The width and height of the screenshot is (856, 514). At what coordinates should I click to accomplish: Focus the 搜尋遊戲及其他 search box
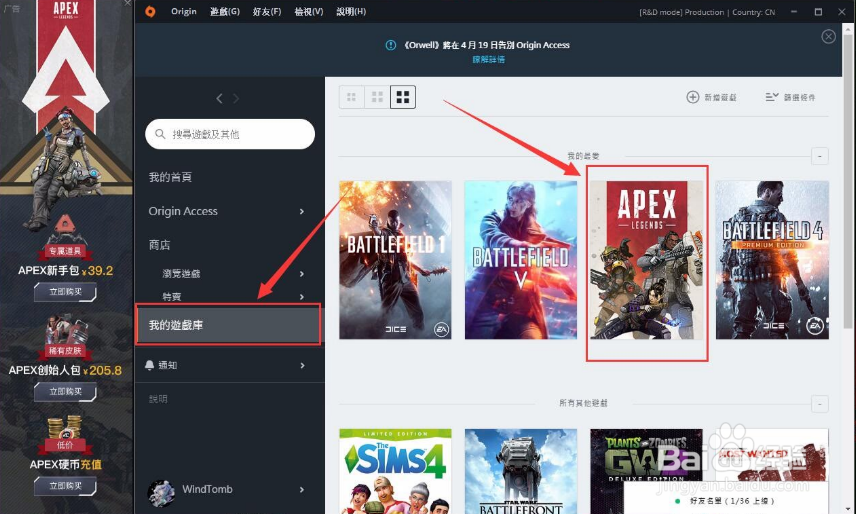[x=230, y=134]
